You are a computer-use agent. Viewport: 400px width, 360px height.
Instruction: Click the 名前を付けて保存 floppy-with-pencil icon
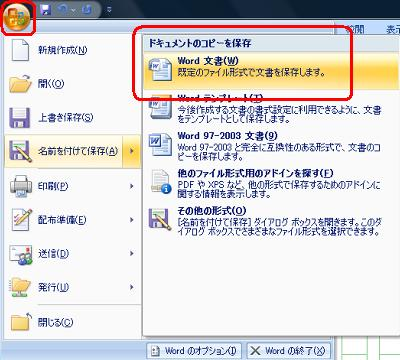click(21, 151)
